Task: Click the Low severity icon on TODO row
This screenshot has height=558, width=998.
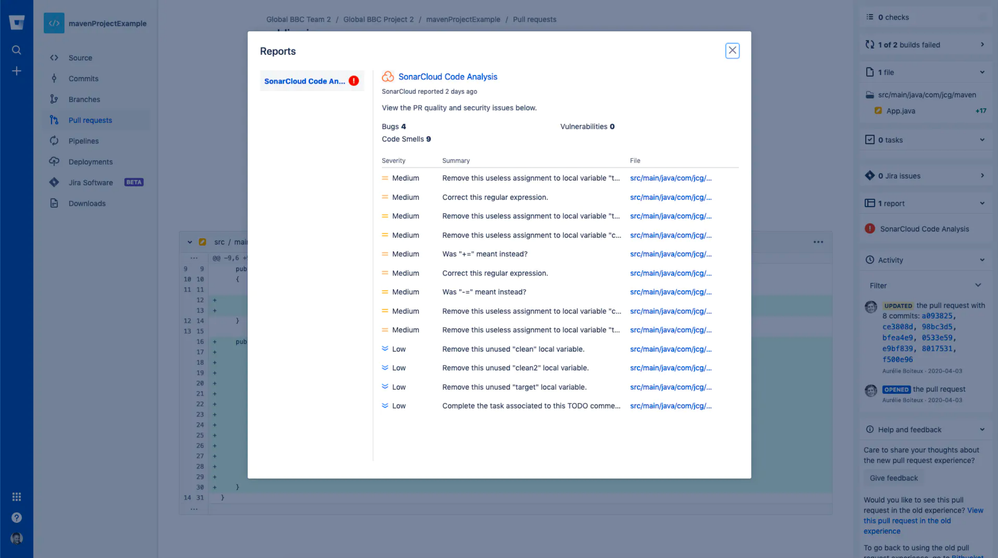Action: pyautogui.click(x=385, y=405)
